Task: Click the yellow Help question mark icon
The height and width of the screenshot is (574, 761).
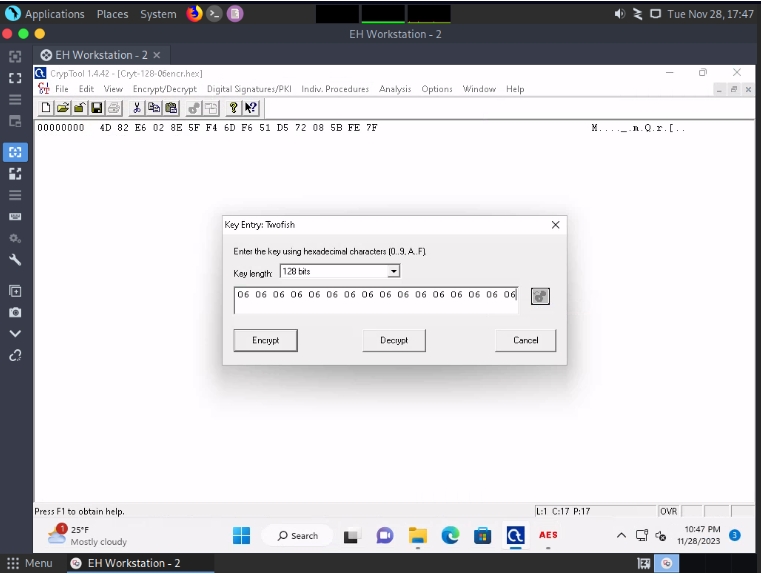Action: (233, 108)
